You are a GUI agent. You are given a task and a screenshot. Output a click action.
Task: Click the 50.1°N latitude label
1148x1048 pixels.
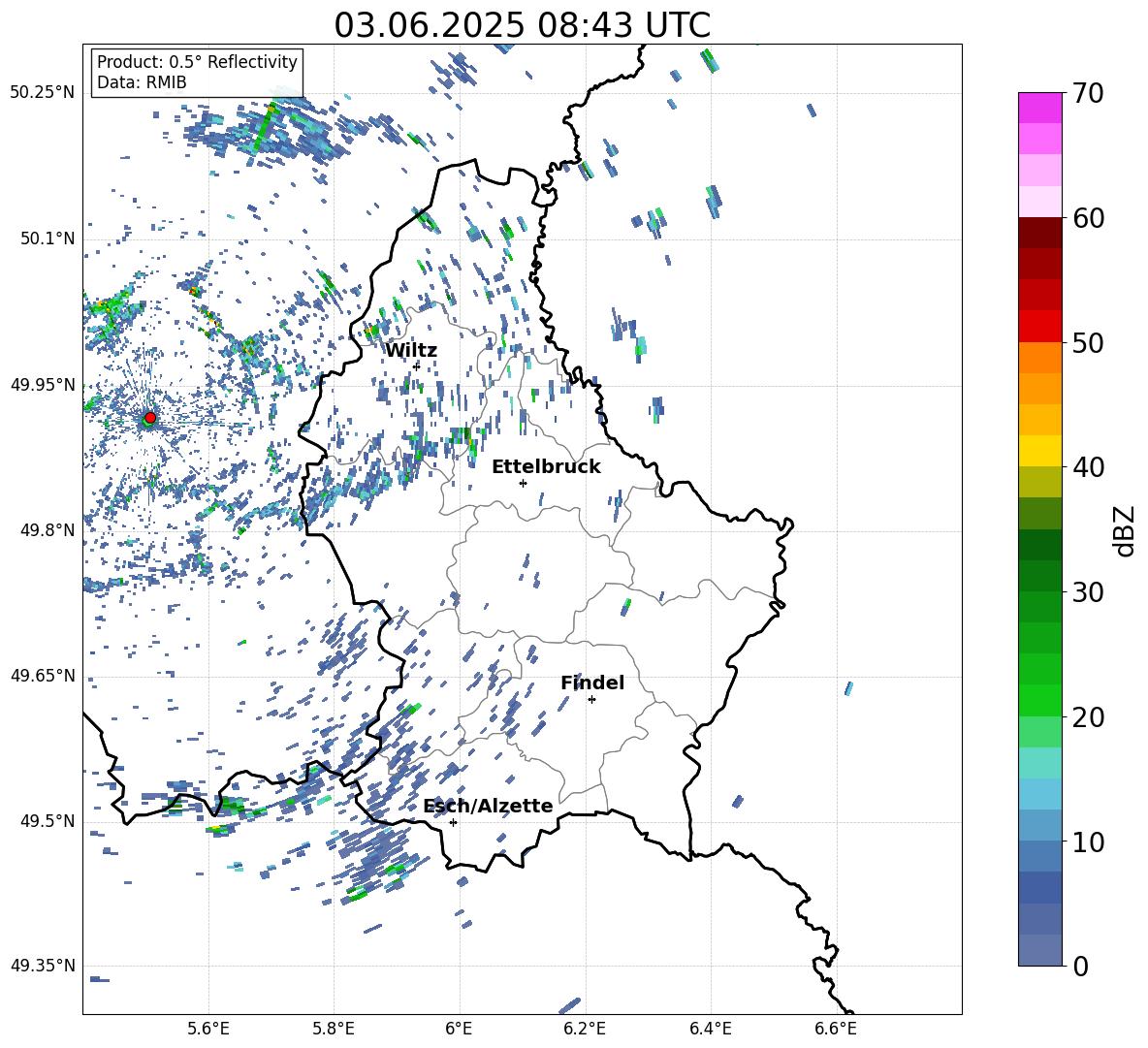click(x=48, y=238)
